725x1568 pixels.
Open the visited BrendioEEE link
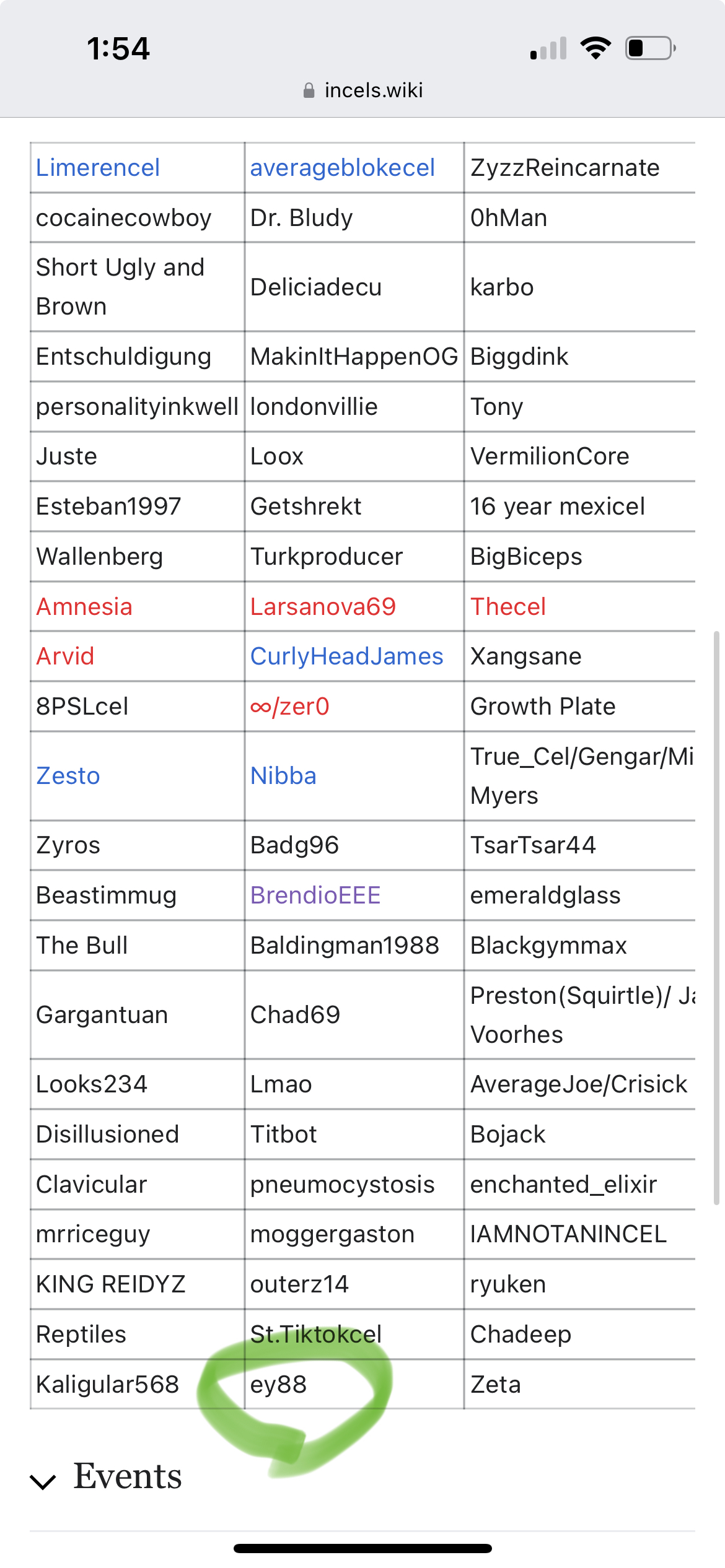pos(315,895)
